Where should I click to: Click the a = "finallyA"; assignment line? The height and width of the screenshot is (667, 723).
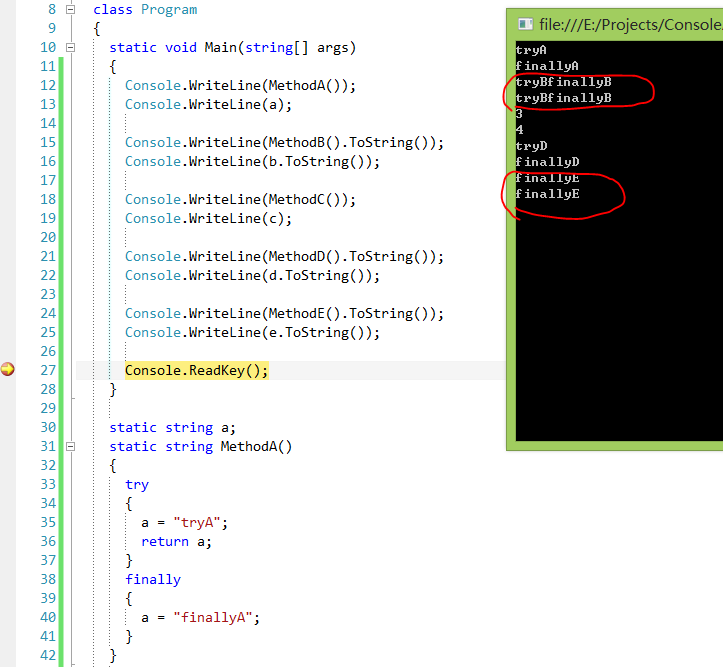click(201, 618)
